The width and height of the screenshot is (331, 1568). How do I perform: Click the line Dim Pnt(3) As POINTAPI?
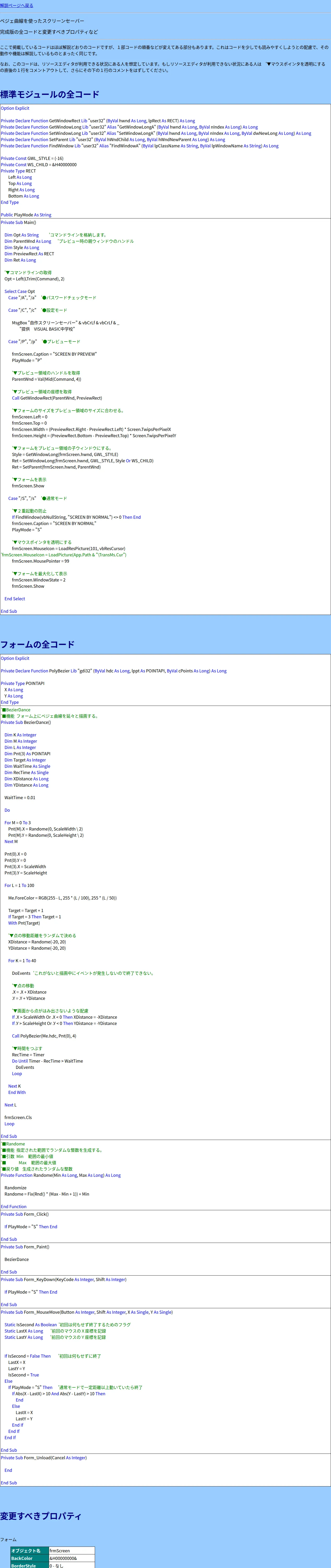pos(27,754)
